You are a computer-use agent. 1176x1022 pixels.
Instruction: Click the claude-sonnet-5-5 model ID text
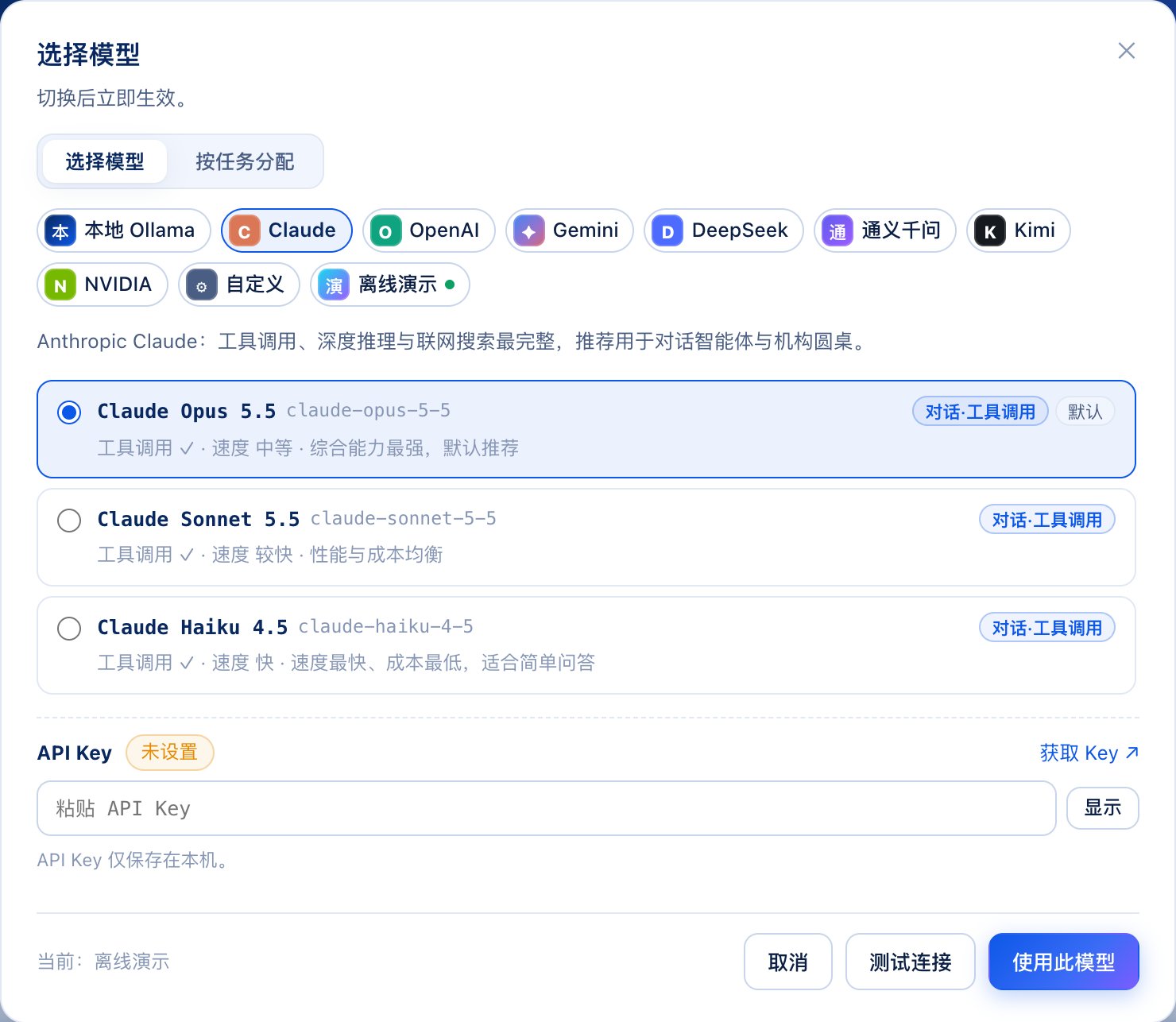(x=404, y=519)
